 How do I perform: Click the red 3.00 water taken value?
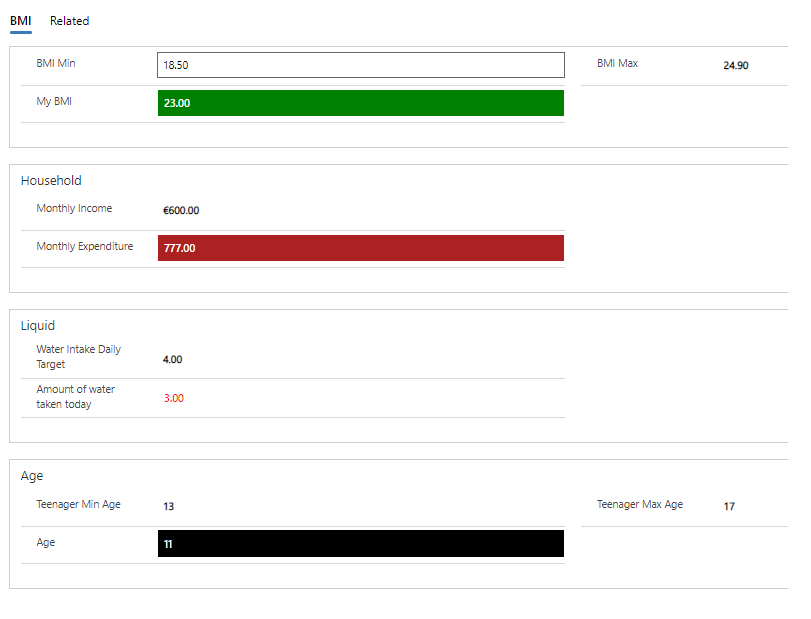click(x=174, y=398)
